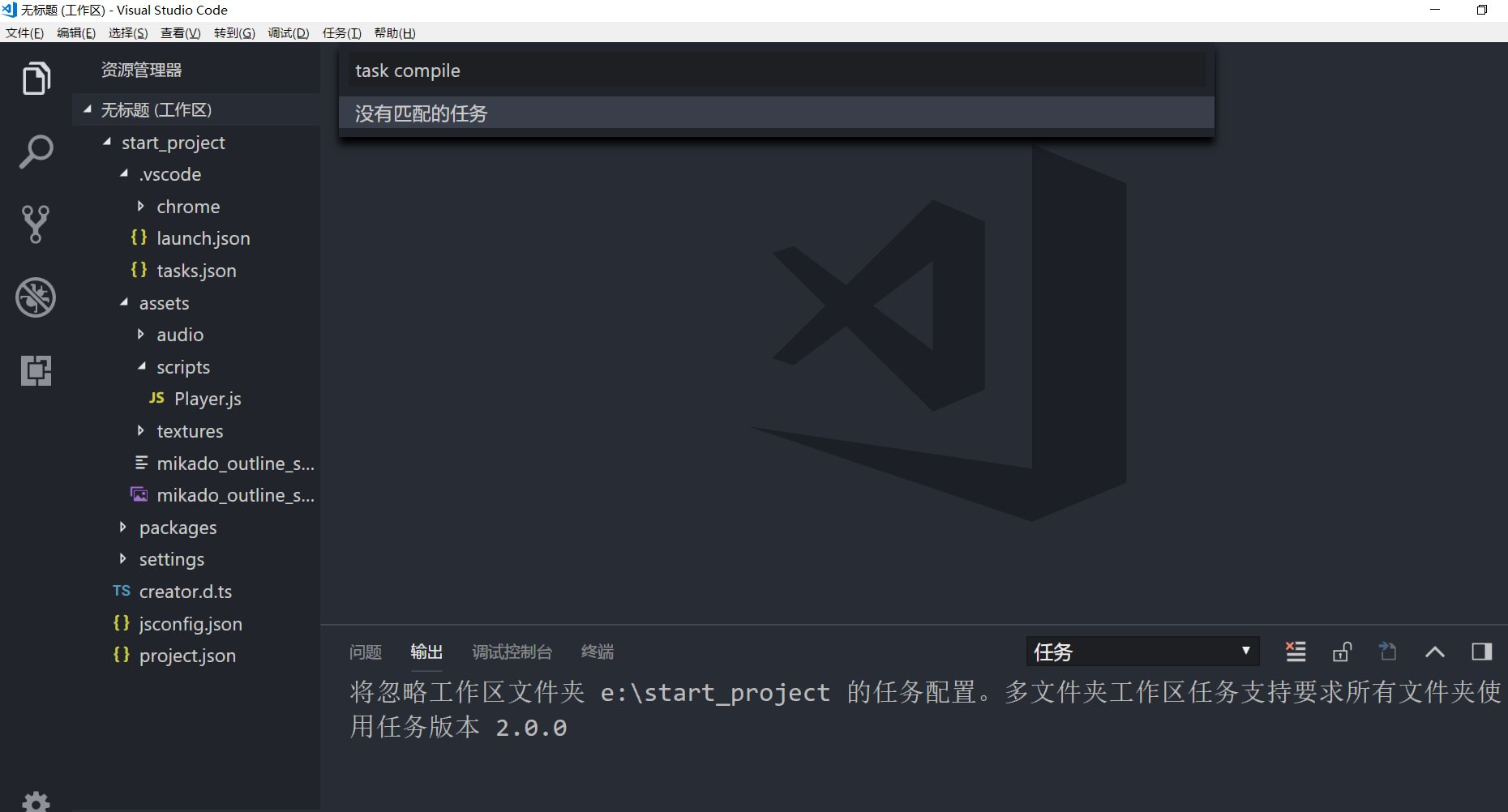Switch to the 问题 panel tab
This screenshot has height=812, width=1508.
pos(366,652)
